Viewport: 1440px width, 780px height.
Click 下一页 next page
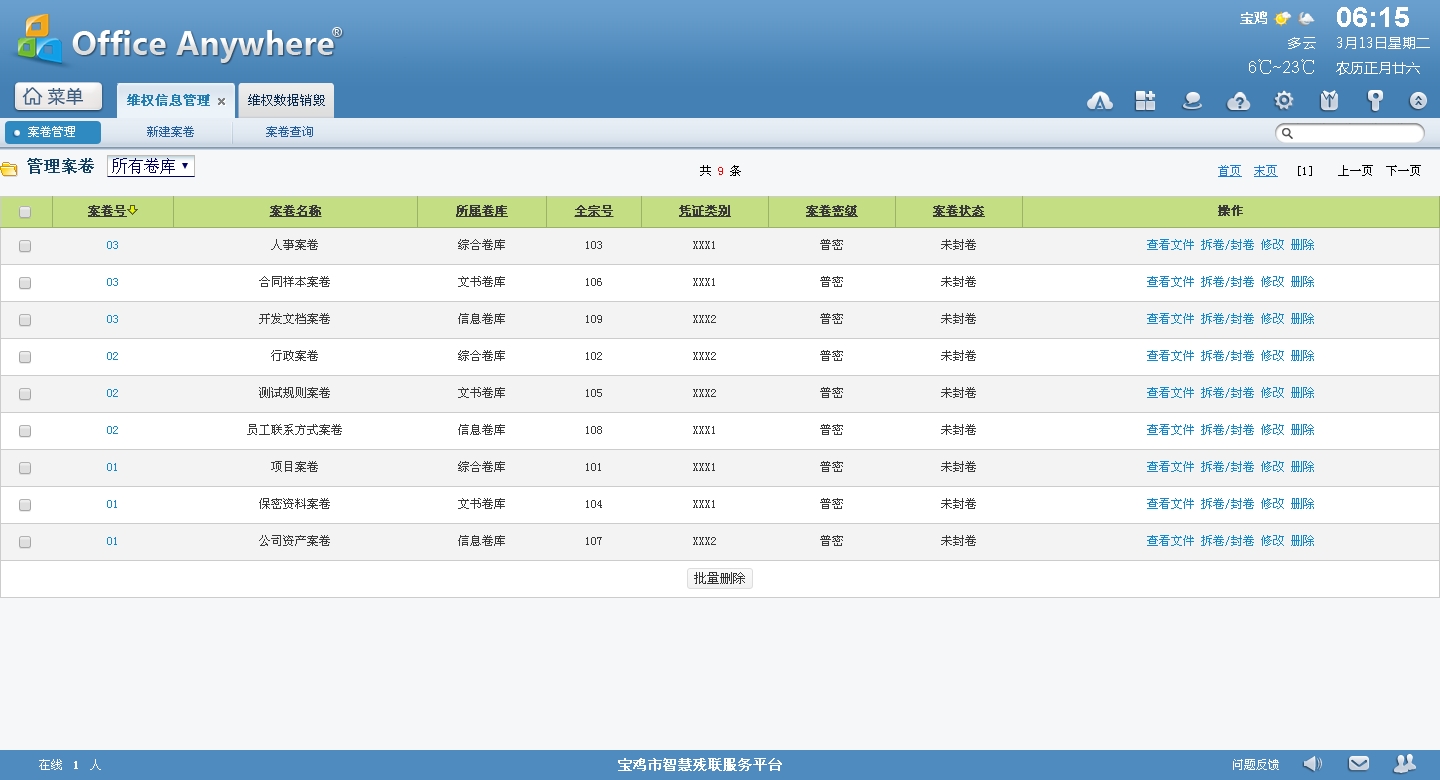point(1403,171)
